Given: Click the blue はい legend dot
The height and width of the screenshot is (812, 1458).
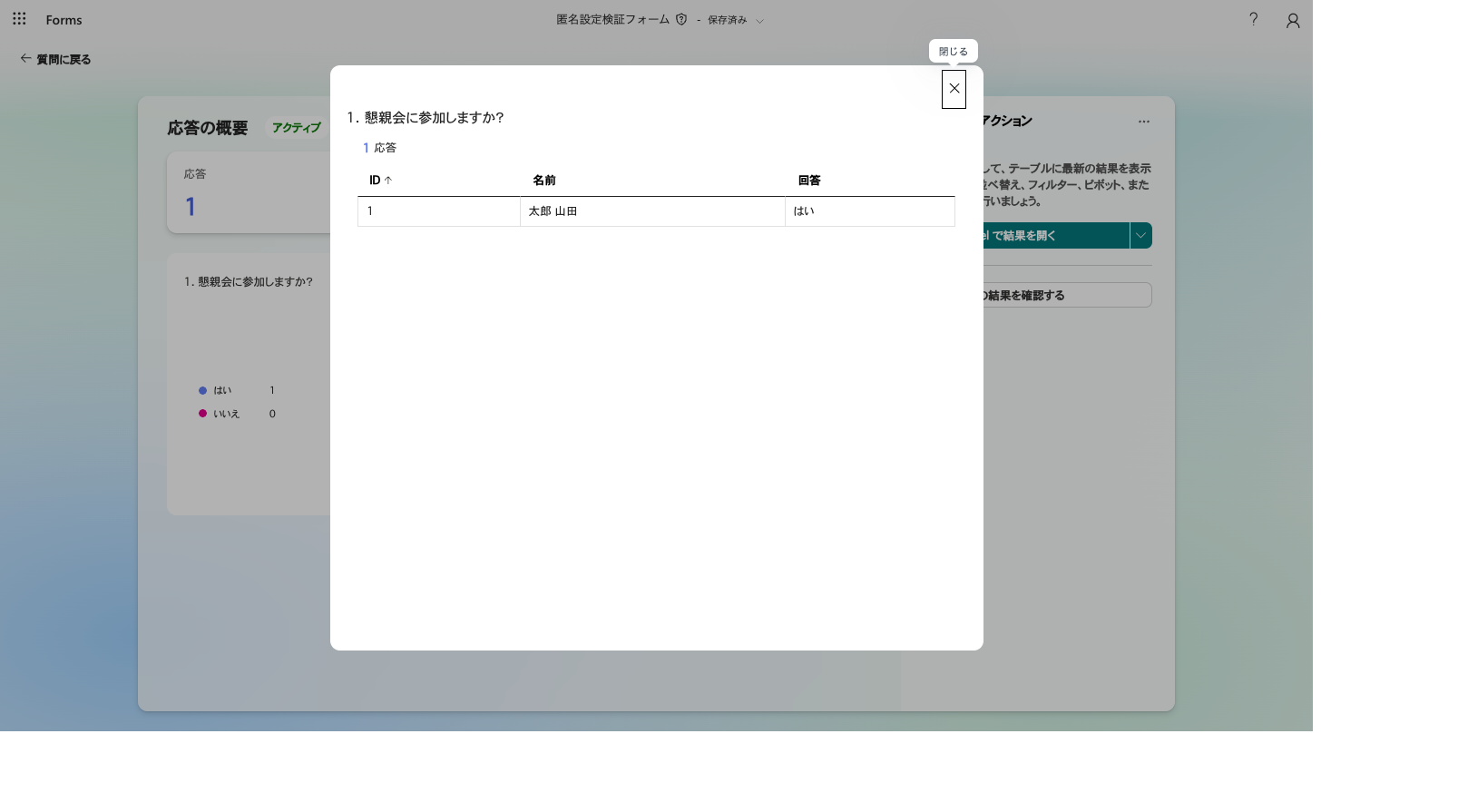Looking at the screenshot, I should pyautogui.click(x=202, y=390).
